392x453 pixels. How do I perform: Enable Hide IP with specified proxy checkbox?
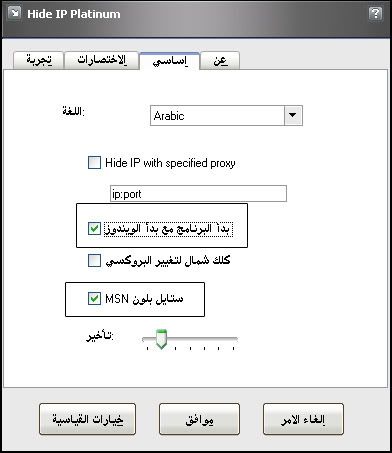[94, 163]
